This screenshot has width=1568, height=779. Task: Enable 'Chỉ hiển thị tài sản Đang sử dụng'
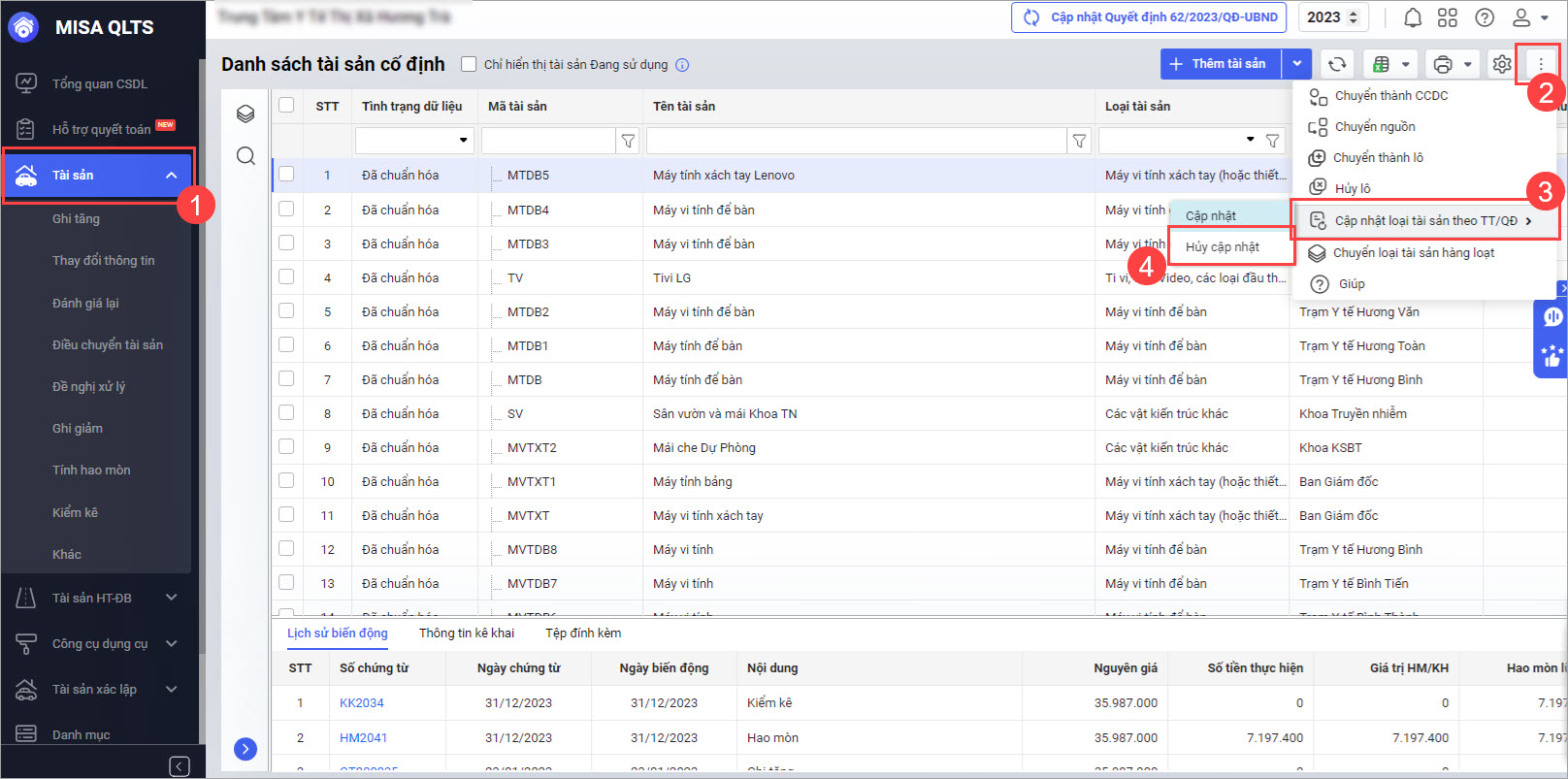click(469, 65)
